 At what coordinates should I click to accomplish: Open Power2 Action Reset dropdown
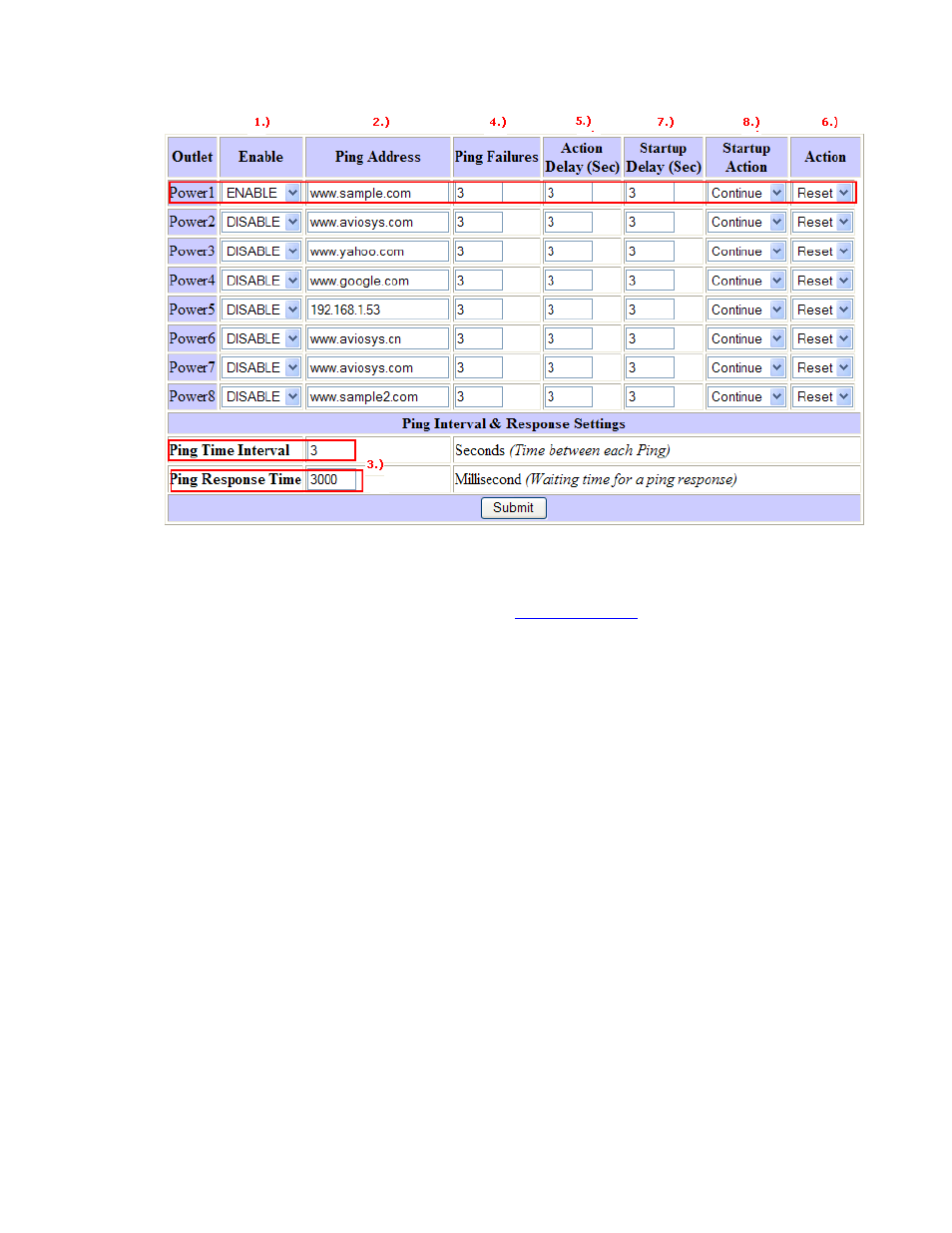(823, 222)
